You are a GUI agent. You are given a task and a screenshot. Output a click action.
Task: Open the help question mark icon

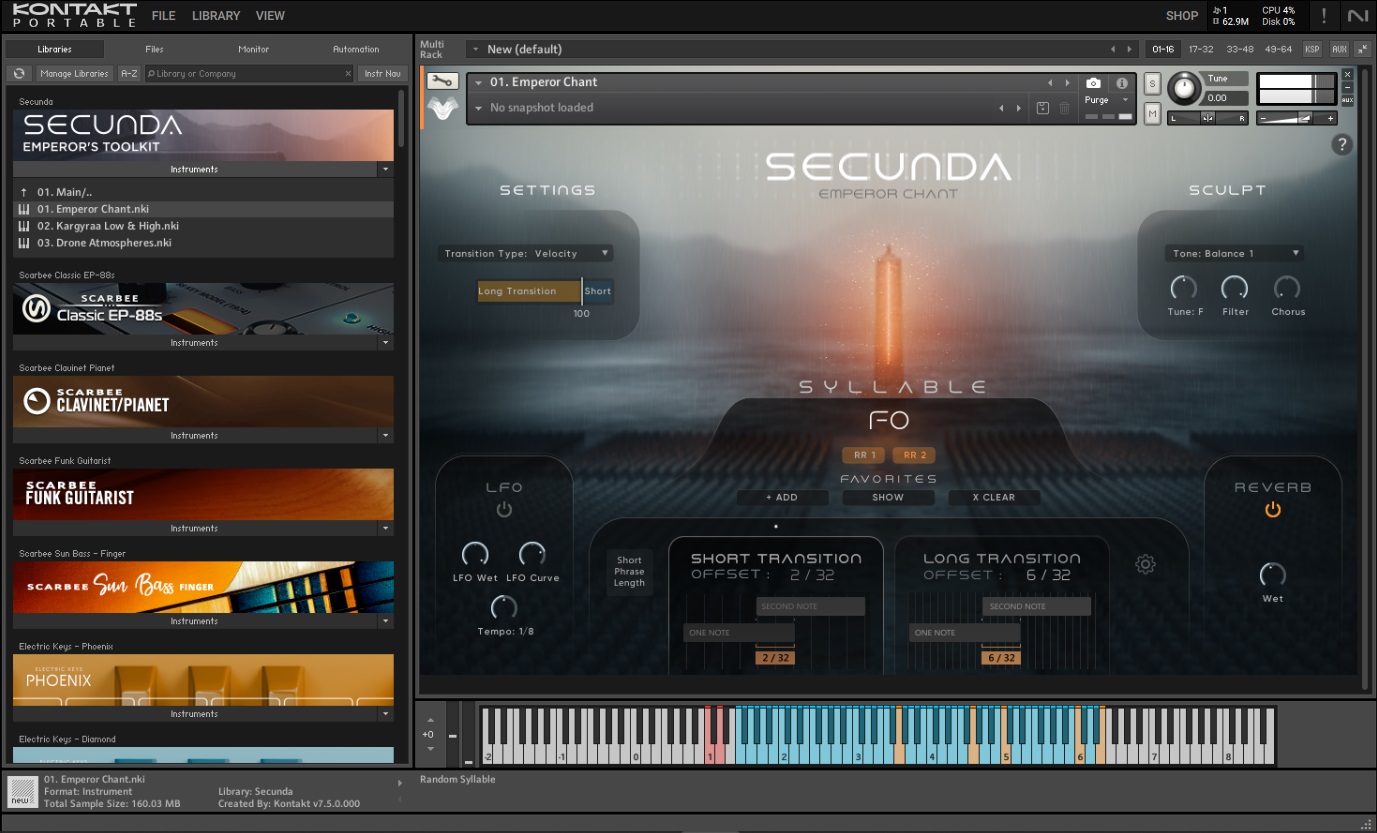(x=1342, y=145)
